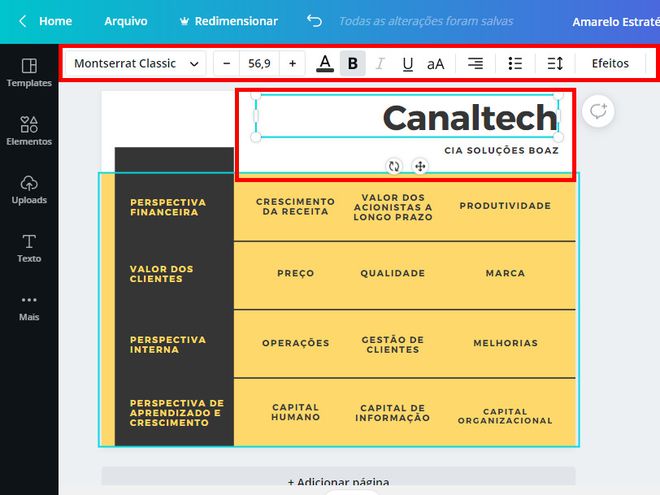The height and width of the screenshot is (495, 660).
Task: Select PERSPECTIVA INTERNA text
Action: 168,344
